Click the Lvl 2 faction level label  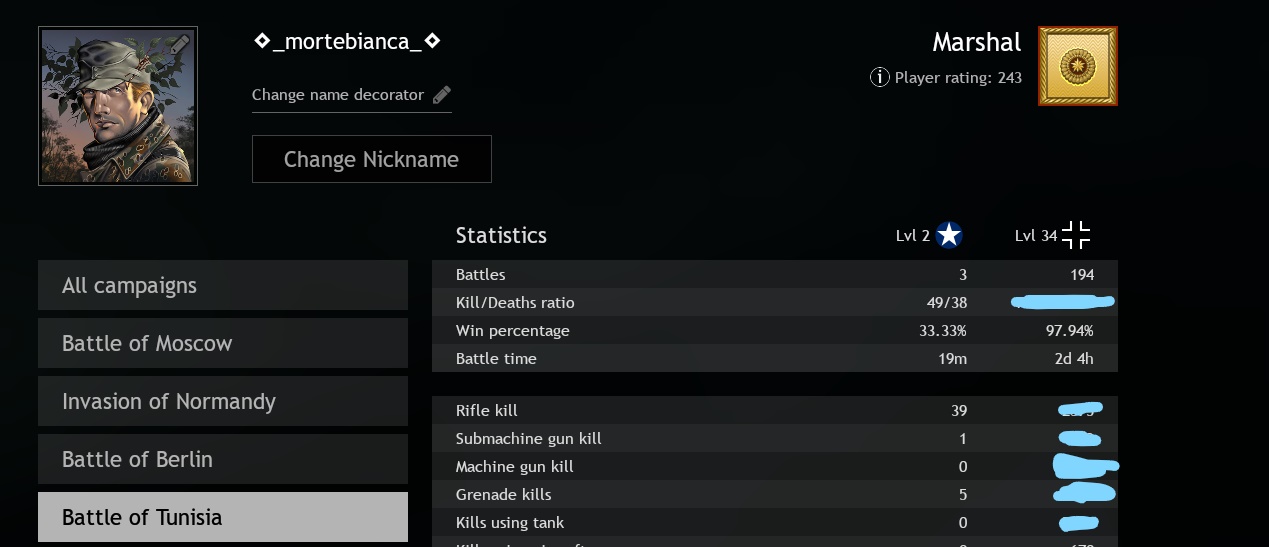(x=912, y=236)
